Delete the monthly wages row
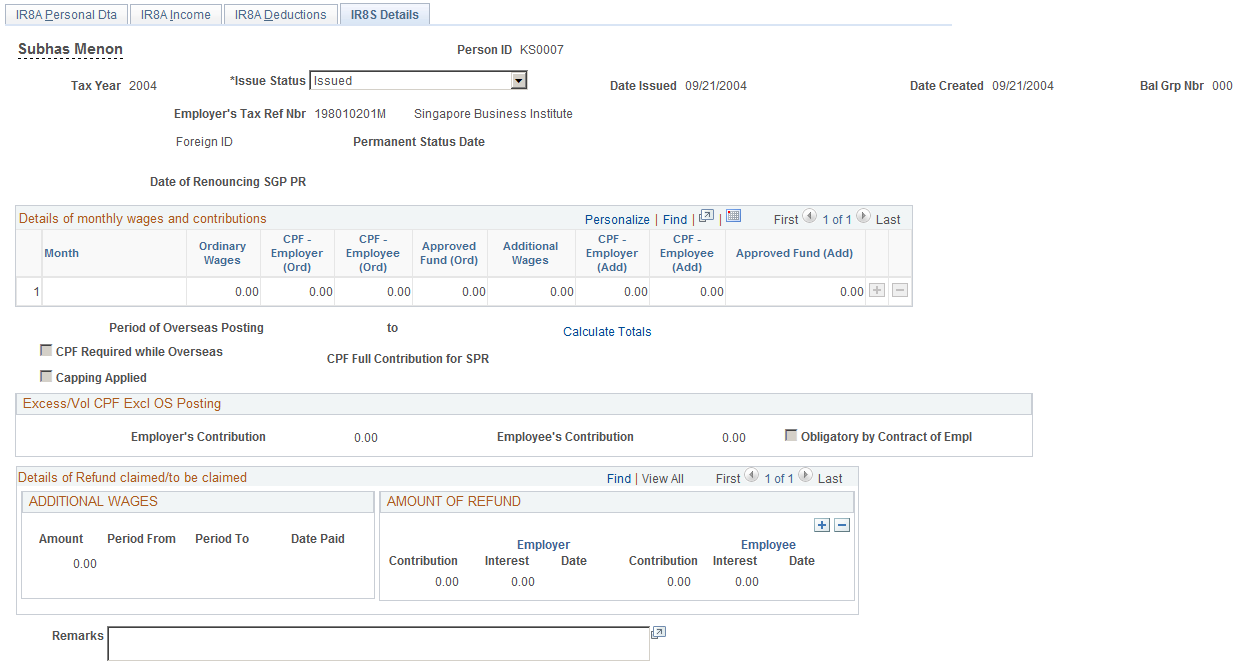1239x667 pixels. click(899, 290)
